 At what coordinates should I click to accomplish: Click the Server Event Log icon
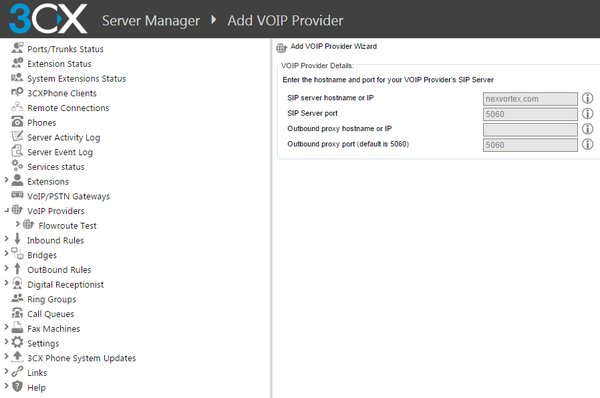(x=17, y=151)
